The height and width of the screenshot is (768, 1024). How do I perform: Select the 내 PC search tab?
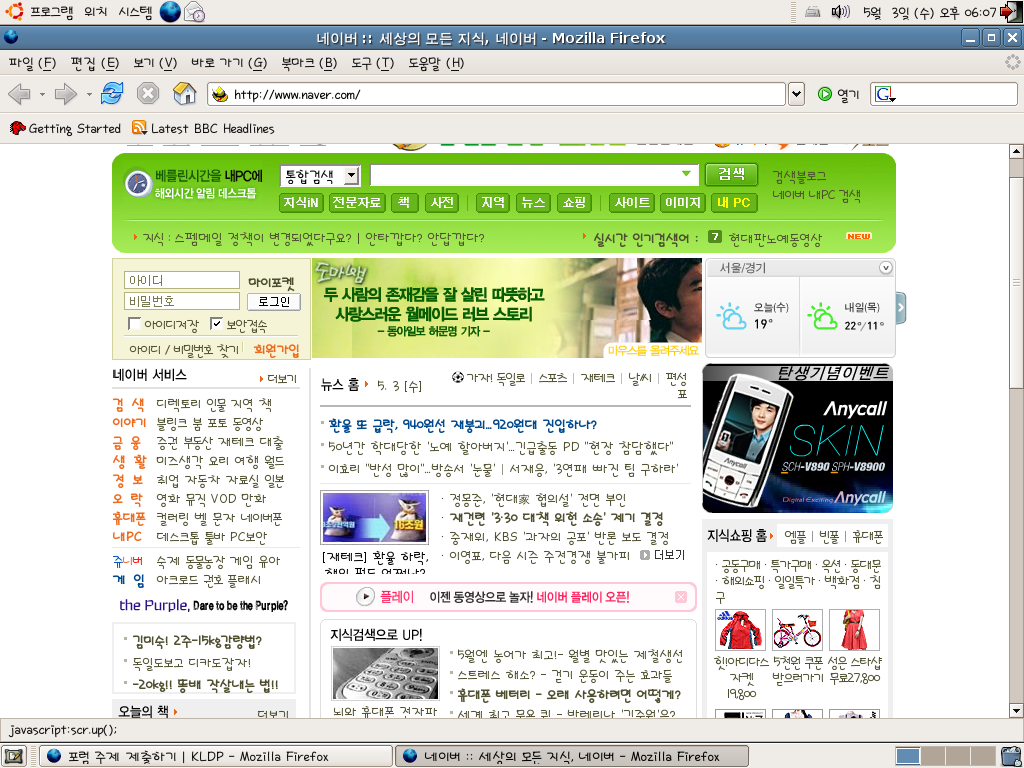[733, 202]
